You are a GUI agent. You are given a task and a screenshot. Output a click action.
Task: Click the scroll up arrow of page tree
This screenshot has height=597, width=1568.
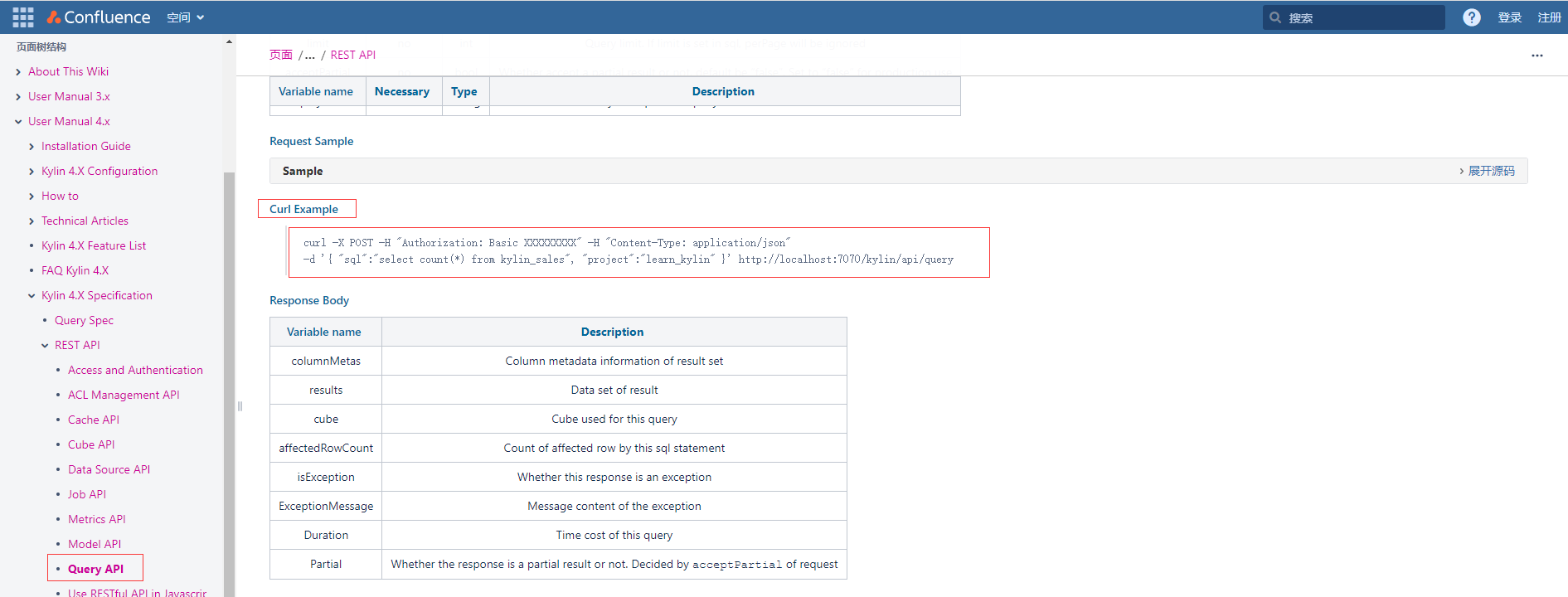point(229,41)
